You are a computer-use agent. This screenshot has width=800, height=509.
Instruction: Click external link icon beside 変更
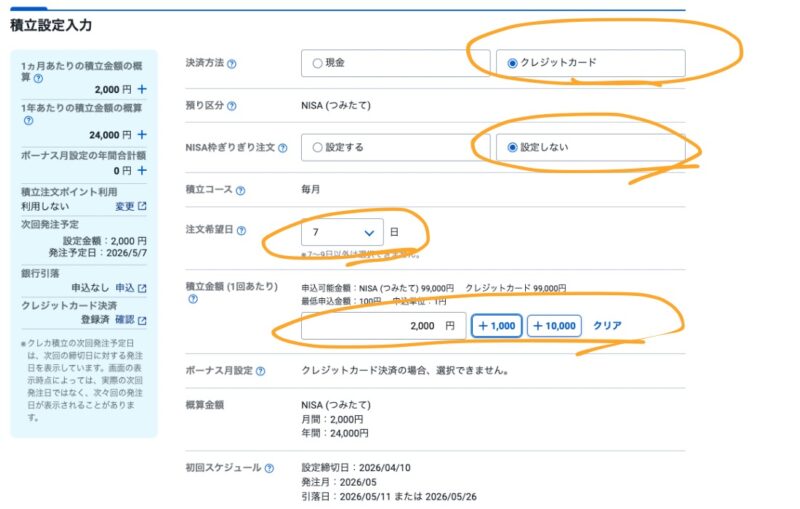(x=142, y=207)
